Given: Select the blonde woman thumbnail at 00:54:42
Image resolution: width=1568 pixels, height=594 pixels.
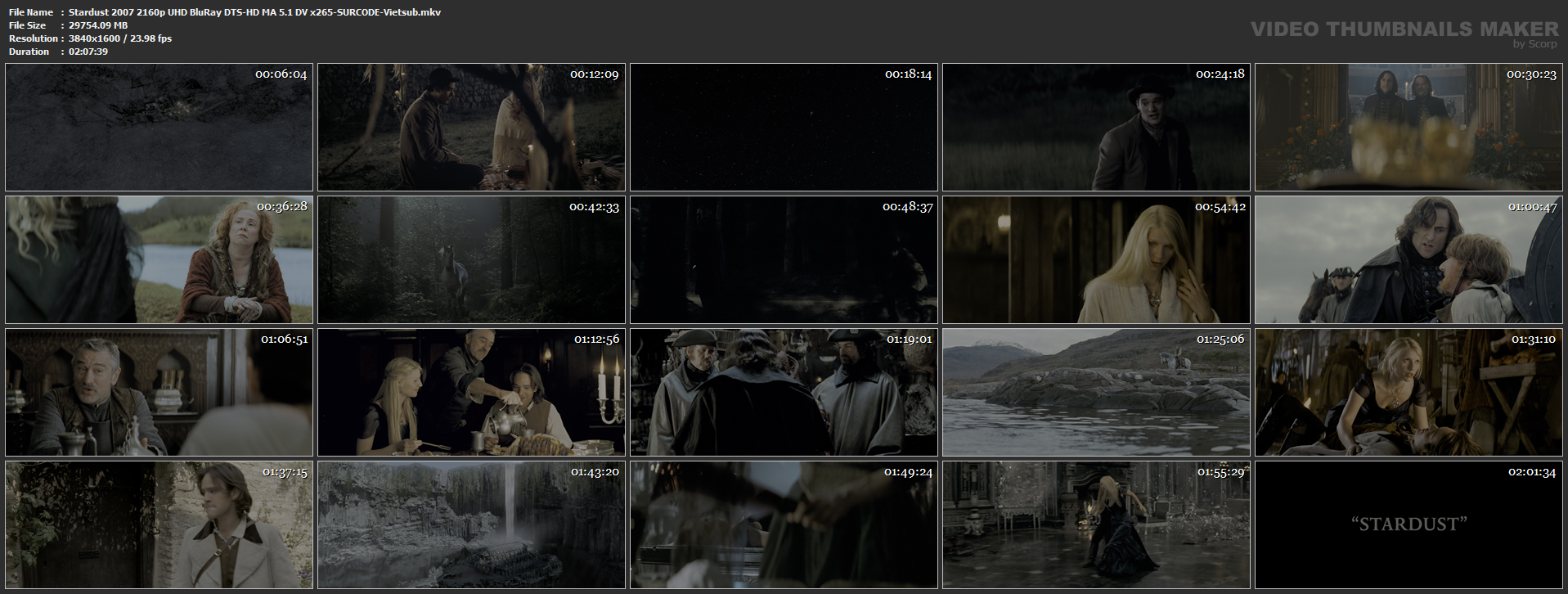Looking at the screenshot, I should [x=1097, y=260].
